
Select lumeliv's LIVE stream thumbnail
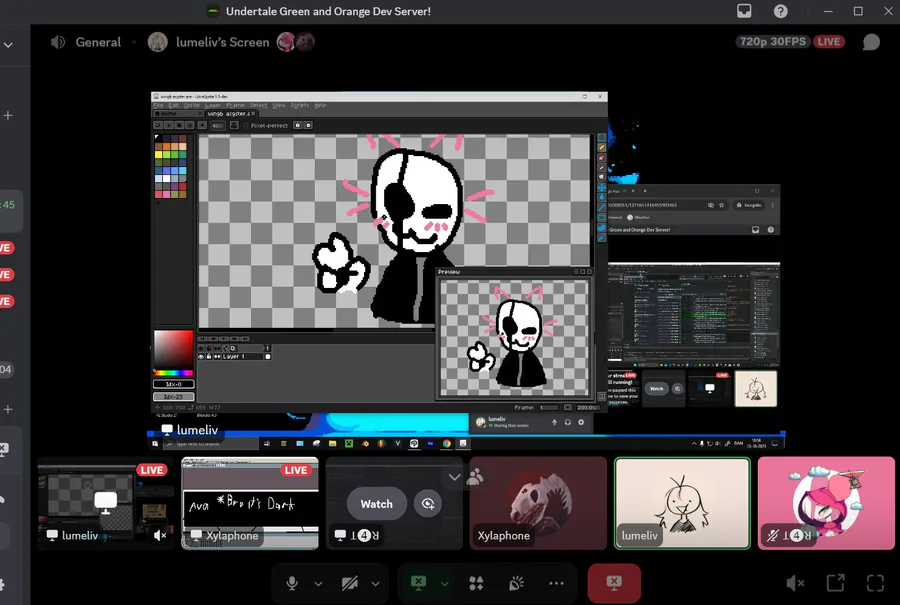click(106, 503)
